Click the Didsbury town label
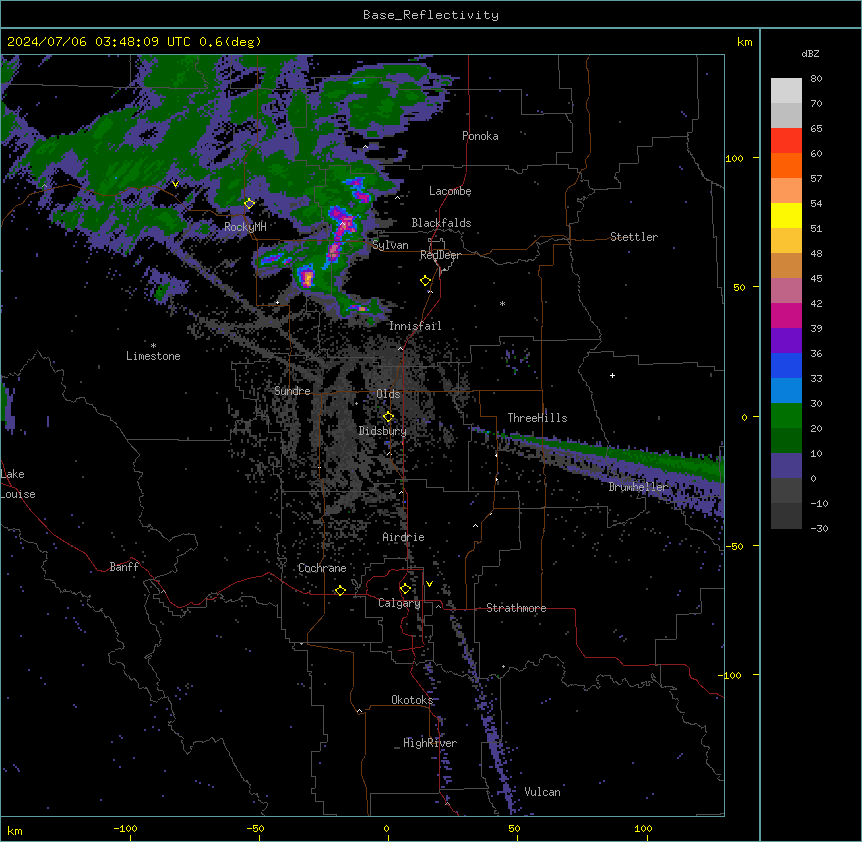This screenshot has width=862, height=842. pyautogui.click(x=383, y=431)
